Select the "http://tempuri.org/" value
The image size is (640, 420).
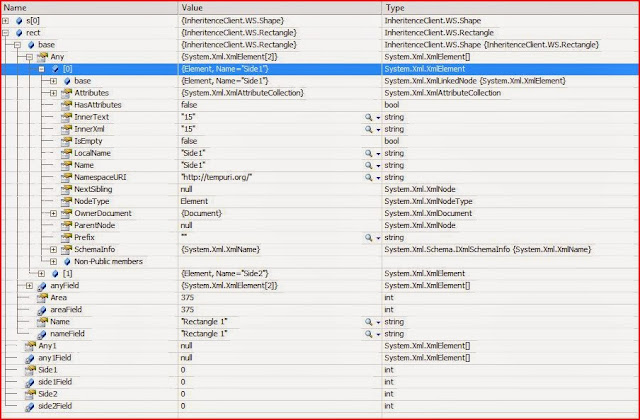pyautogui.click(x=216, y=177)
